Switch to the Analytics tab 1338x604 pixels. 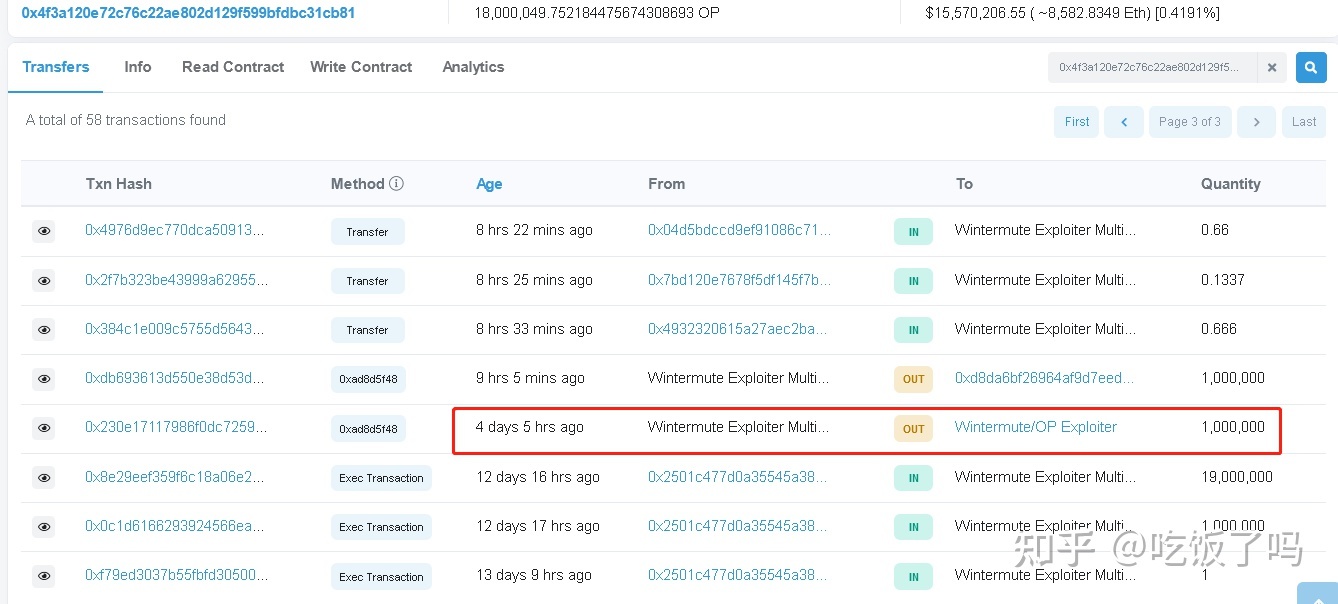point(473,67)
